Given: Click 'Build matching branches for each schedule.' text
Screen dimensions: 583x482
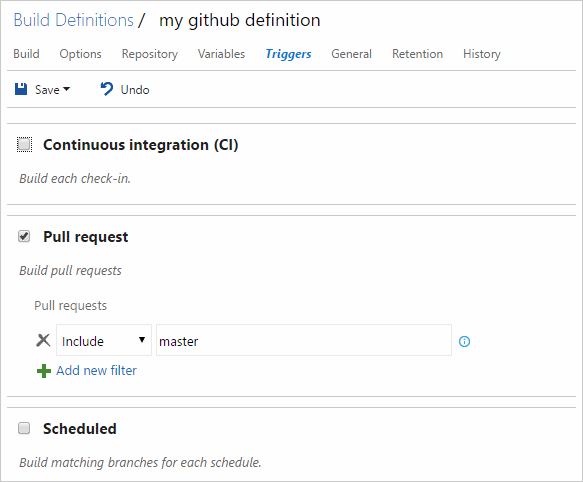Looking at the screenshot, I should (140, 463).
